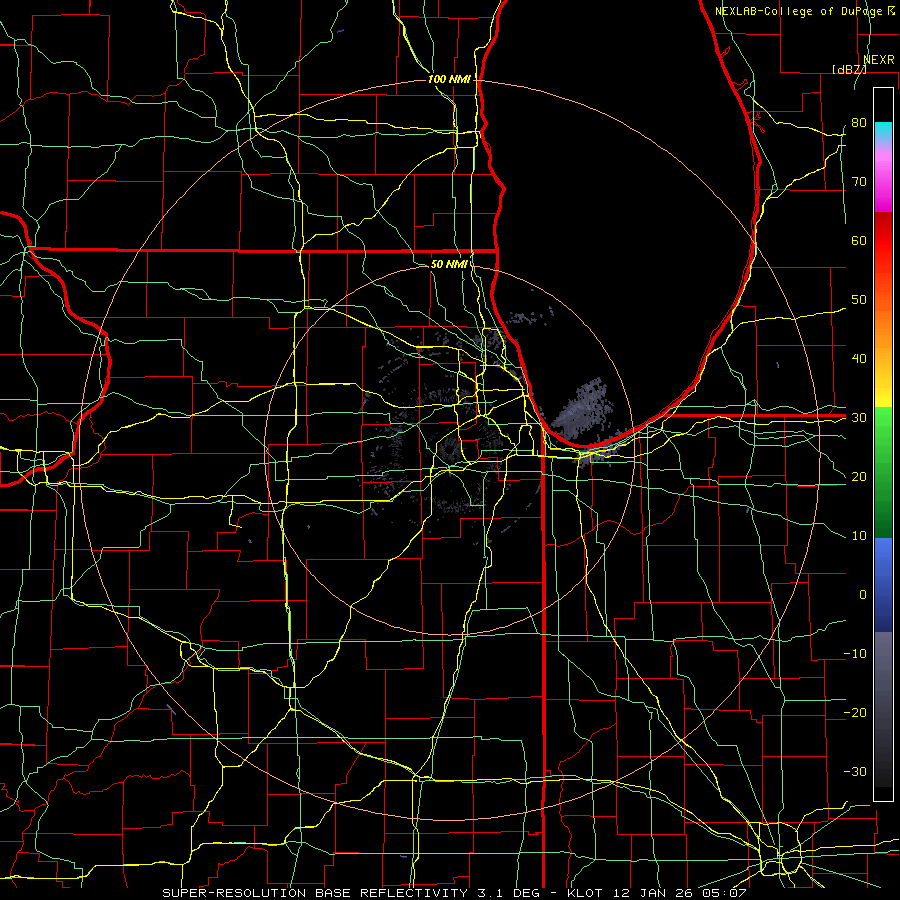Click the 50 value on the dBZ scale

(859, 300)
